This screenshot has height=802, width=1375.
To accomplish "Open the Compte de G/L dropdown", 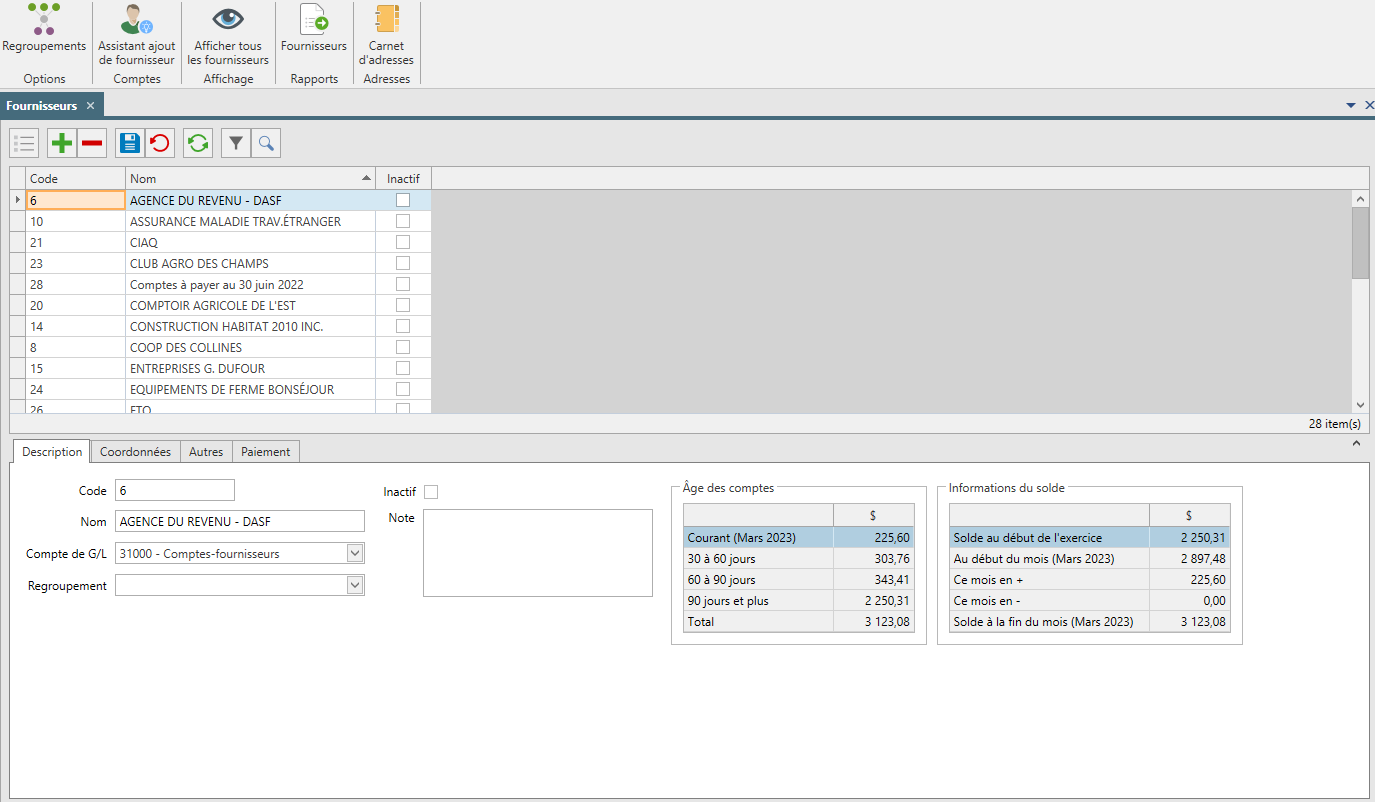I will pyautogui.click(x=355, y=553).
